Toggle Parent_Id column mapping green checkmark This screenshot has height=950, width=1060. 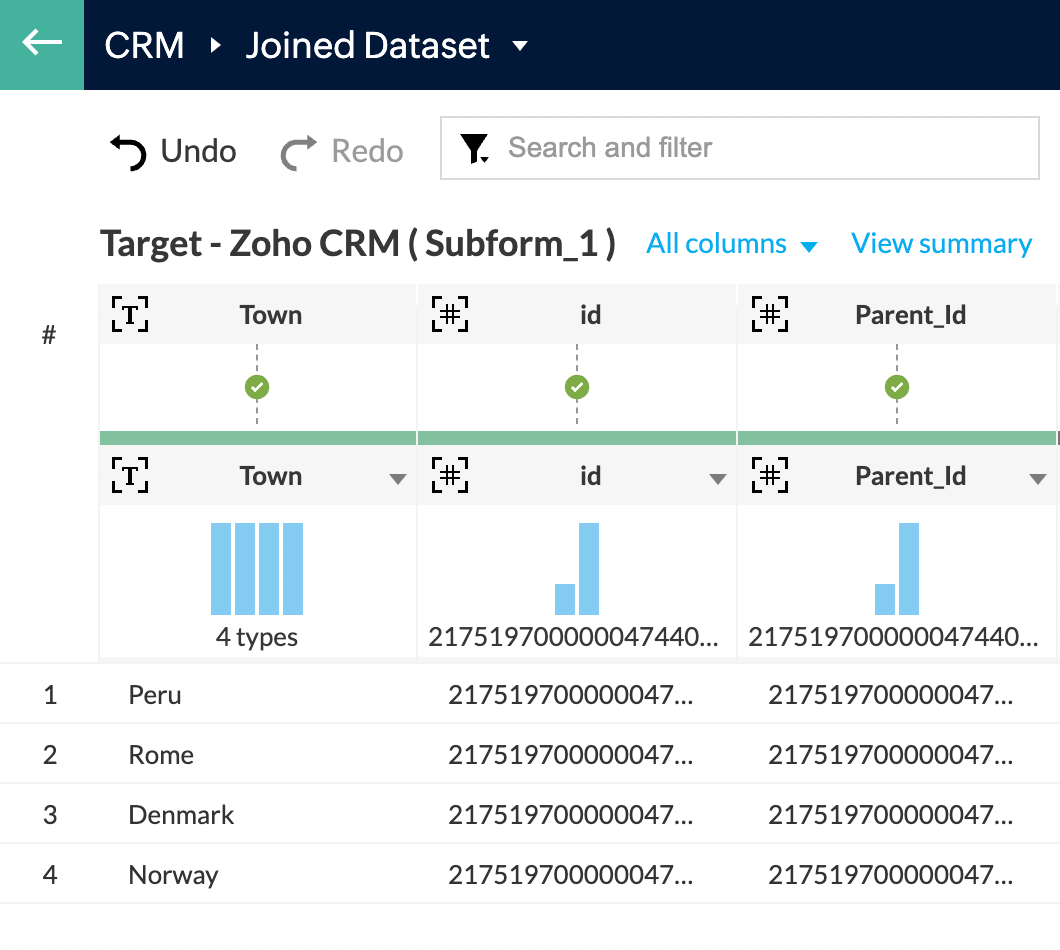pos(897,387)
